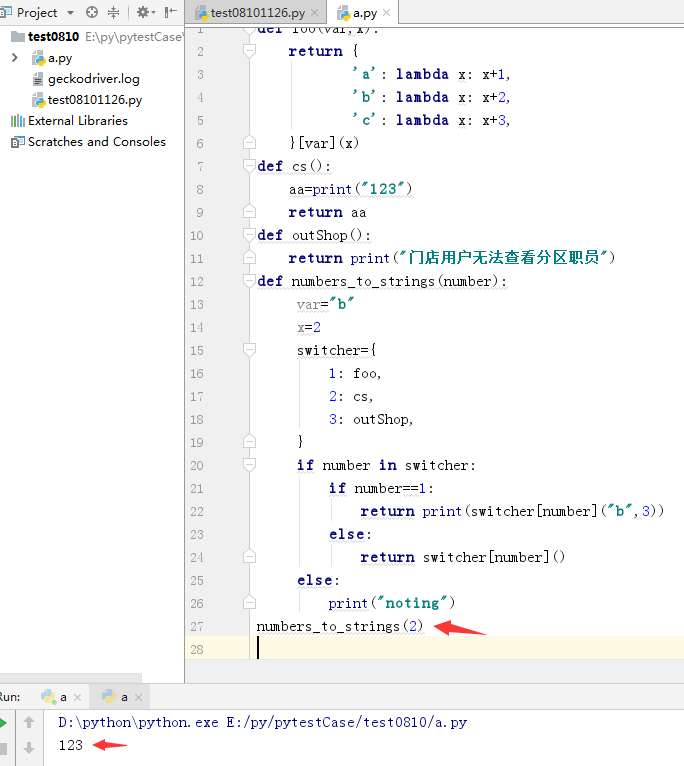Viewport: 684px width, 766px height.
Task: Click the aa=print("123") statement
Action: click(x=350, y=189)
